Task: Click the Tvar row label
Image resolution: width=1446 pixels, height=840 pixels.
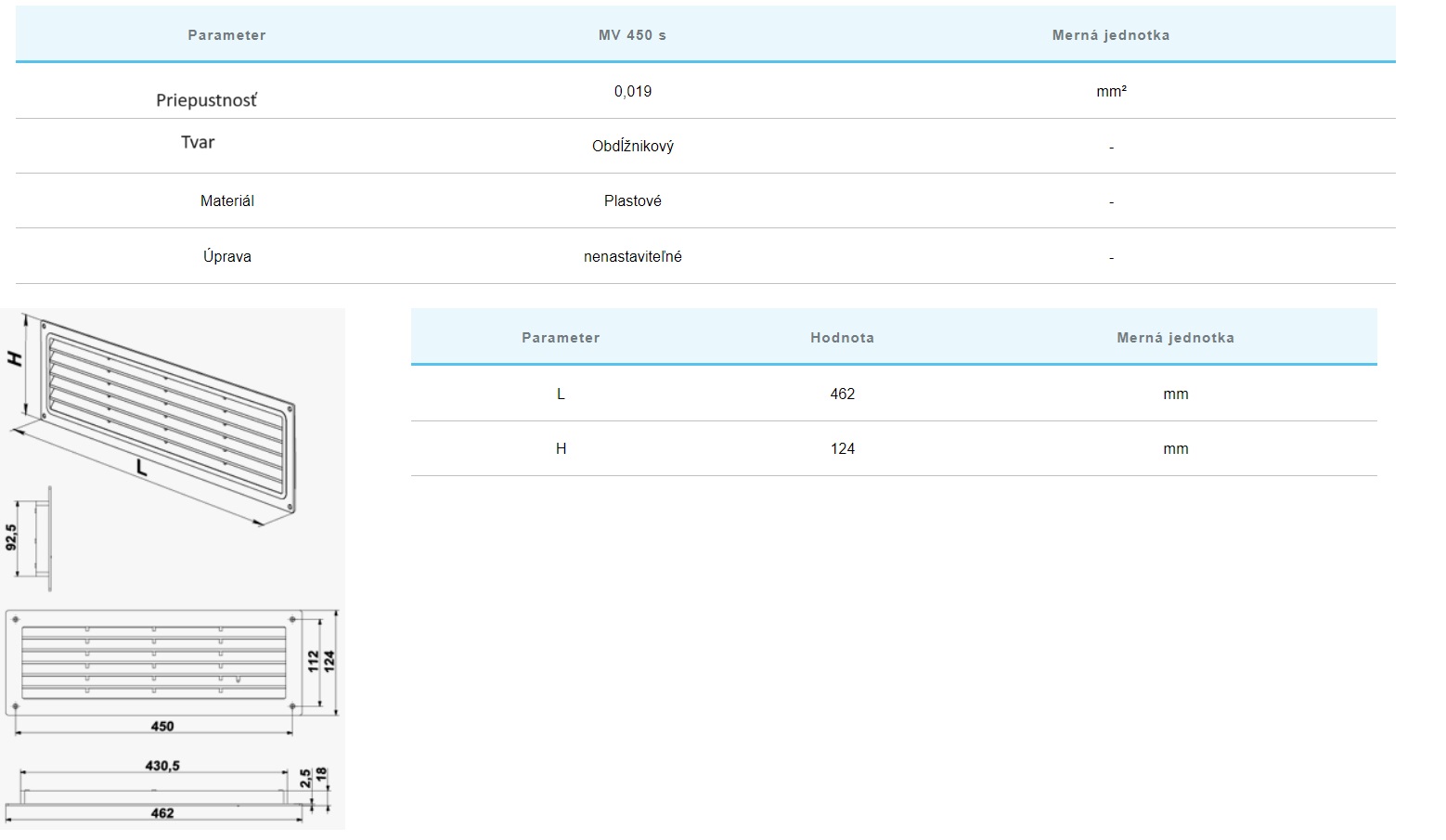Action: (x=198, y=142)
